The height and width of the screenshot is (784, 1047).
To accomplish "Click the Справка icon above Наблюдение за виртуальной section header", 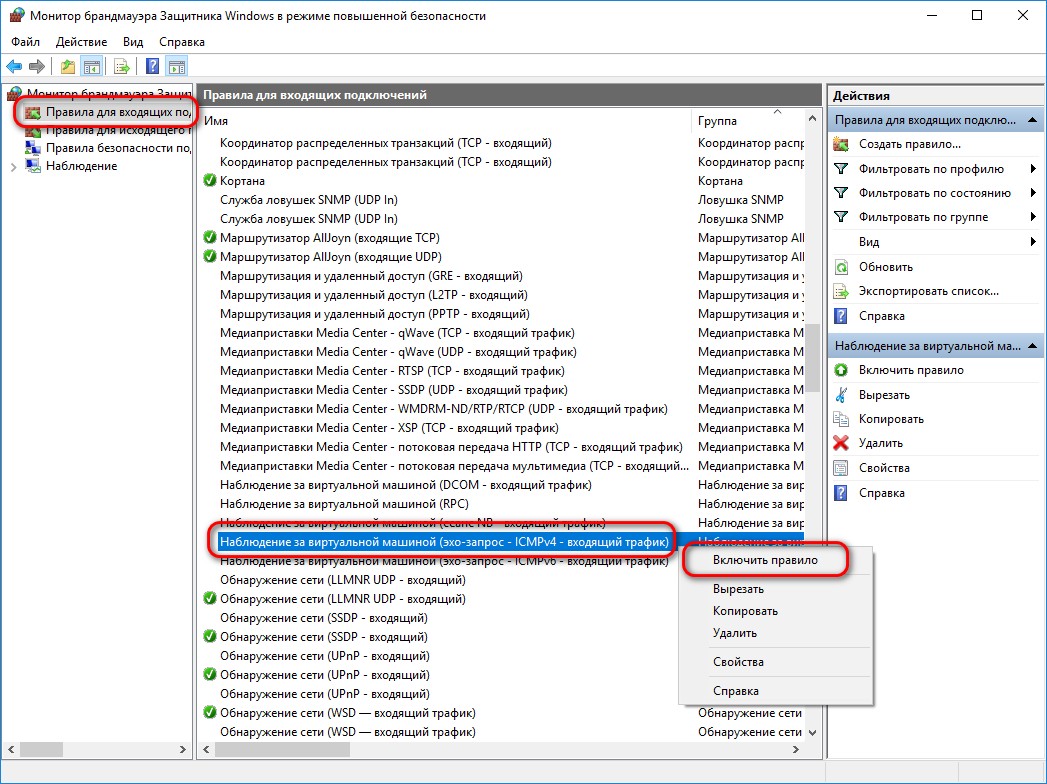I will [841, 316].
